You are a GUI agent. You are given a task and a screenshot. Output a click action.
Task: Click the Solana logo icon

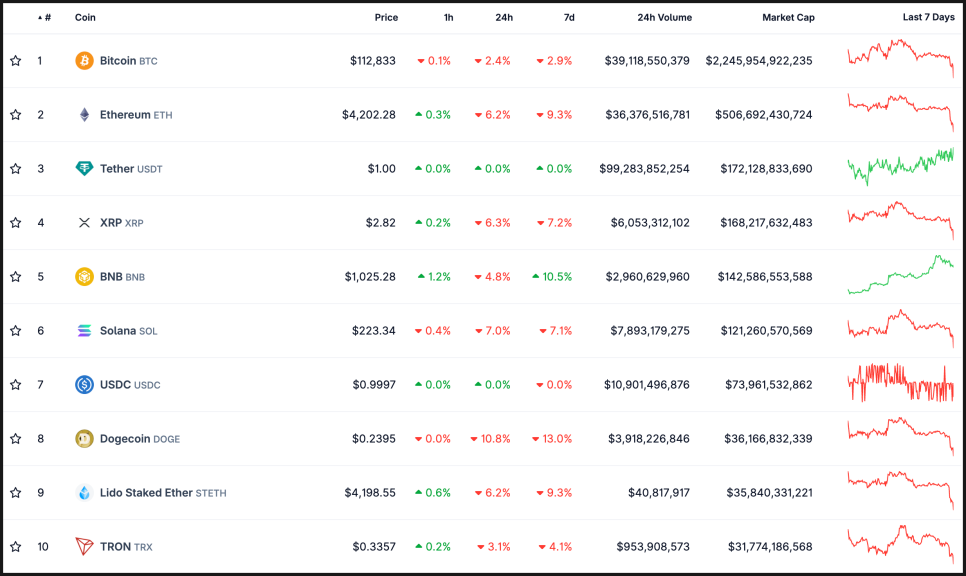click(84, 331)
